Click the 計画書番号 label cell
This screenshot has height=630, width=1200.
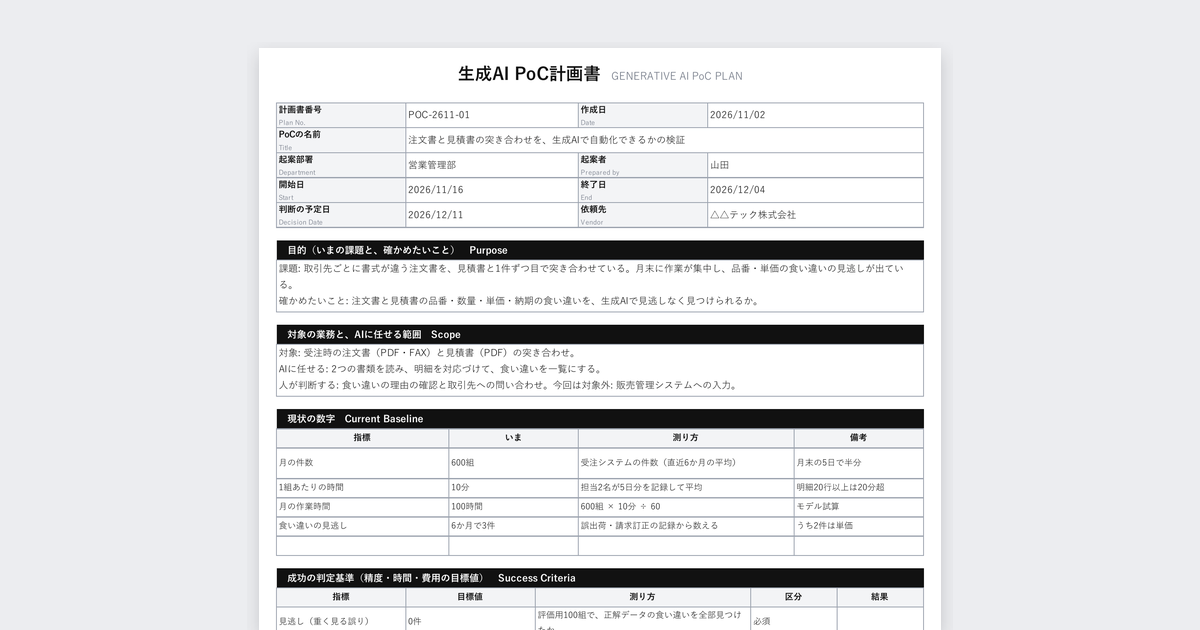[x=341, y=115]
